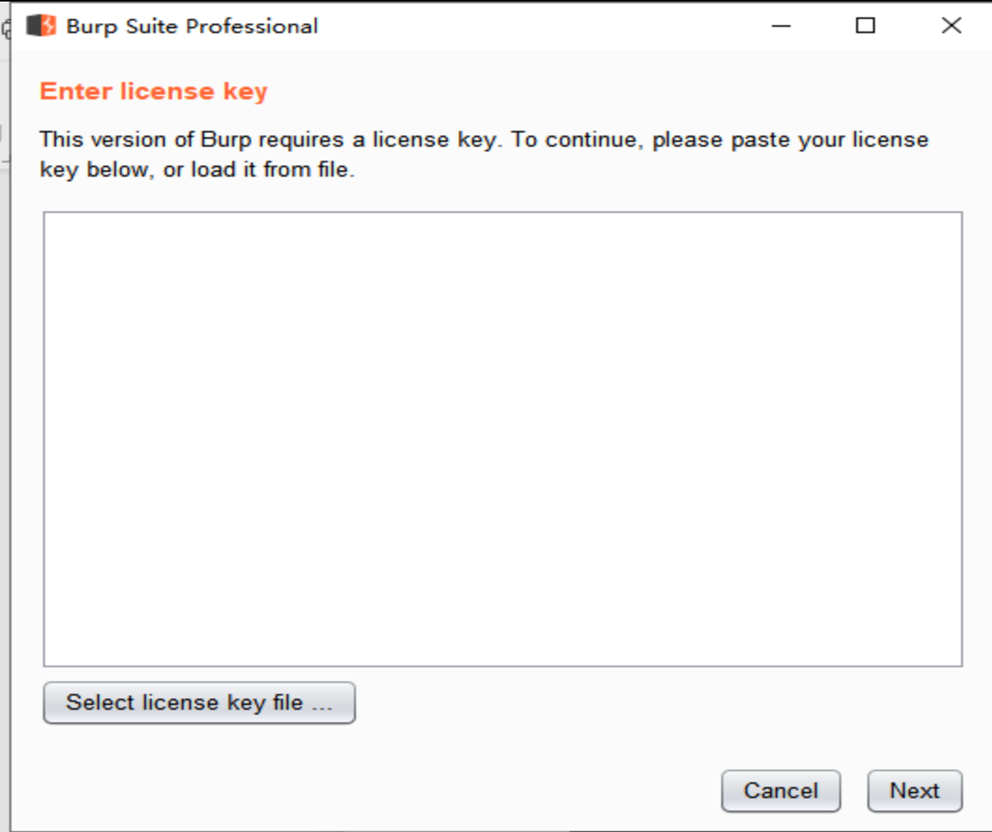Click the Burp Suite logo icon
Viewport: 992px width, 832px height.
click(x=41, y=26)
